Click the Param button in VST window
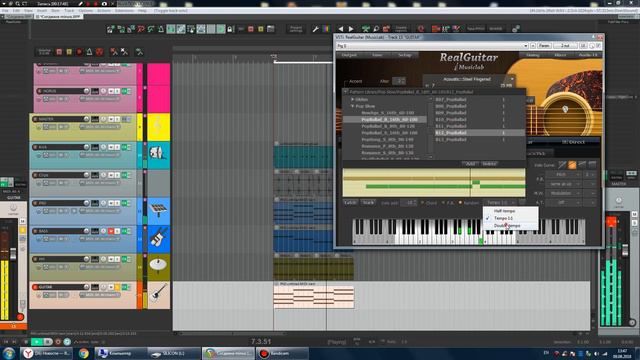This screenshot has height=360, width=640. [544, 46]
